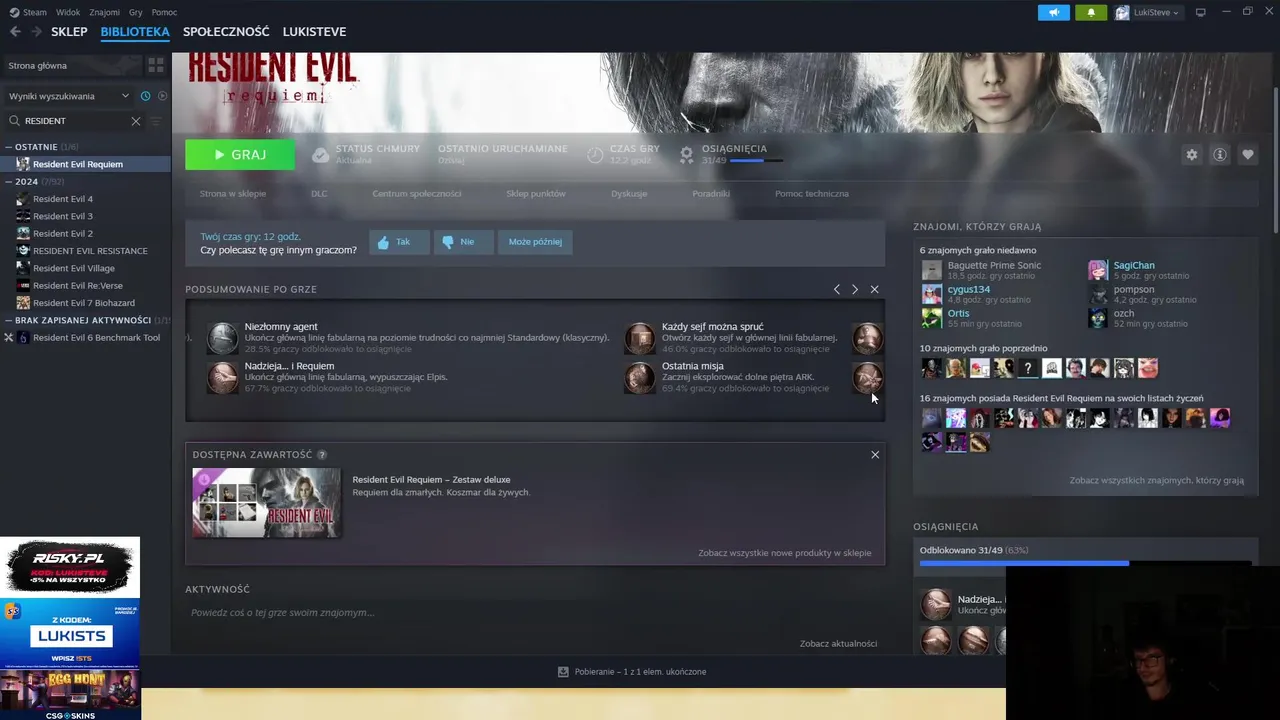Open Centrum społeczności tab

tap(417, 194)
